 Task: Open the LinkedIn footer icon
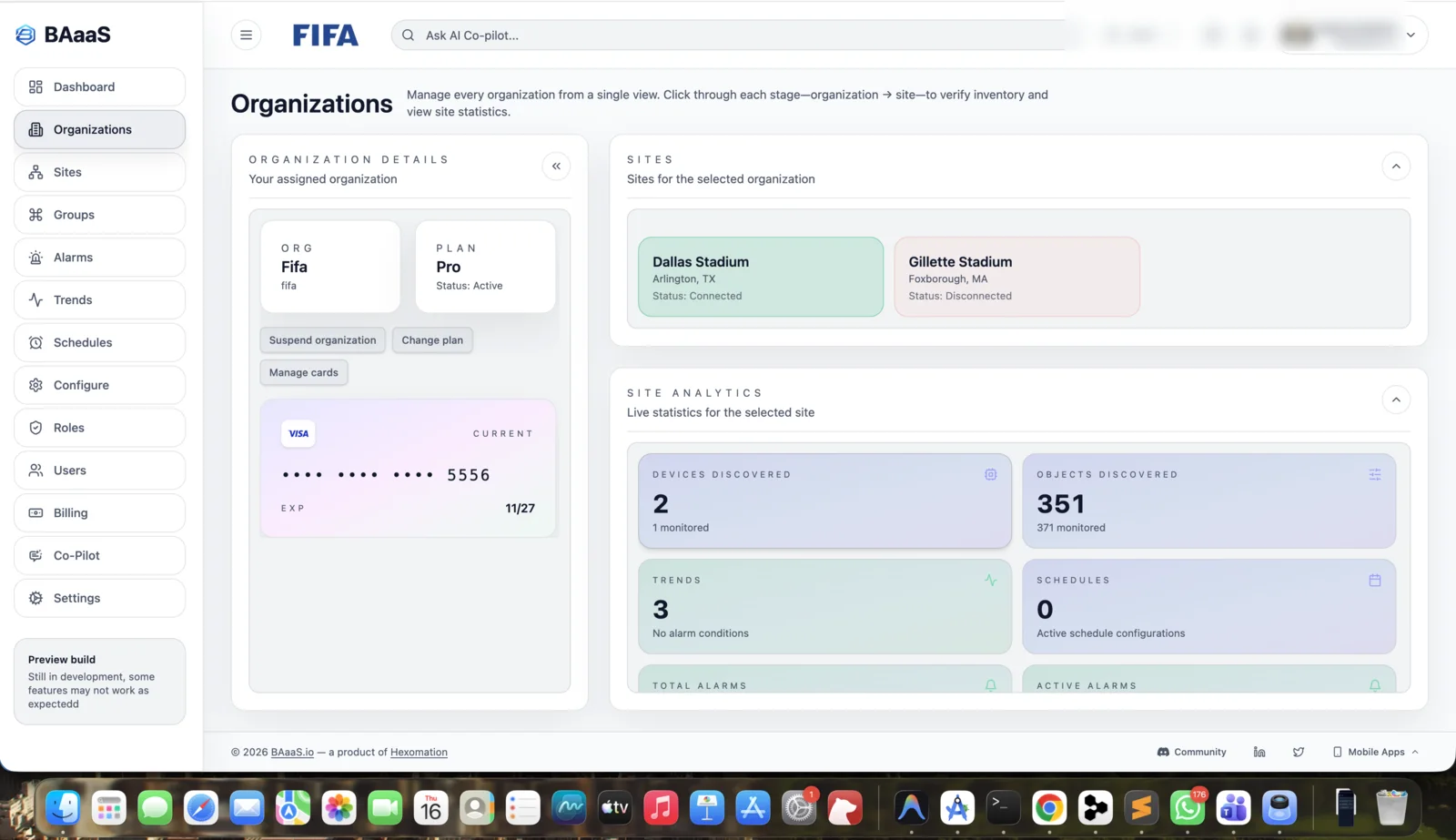pos(1259,752)
